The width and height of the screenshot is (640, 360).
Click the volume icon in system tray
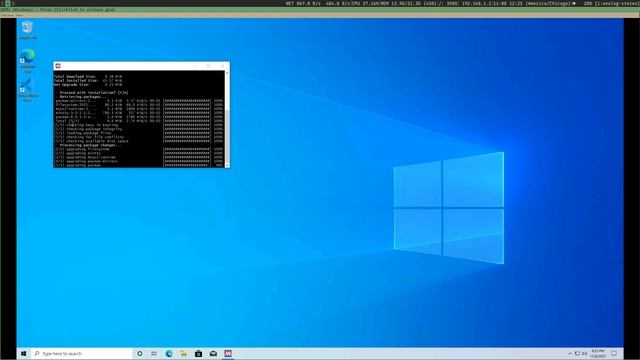[584, 353]
